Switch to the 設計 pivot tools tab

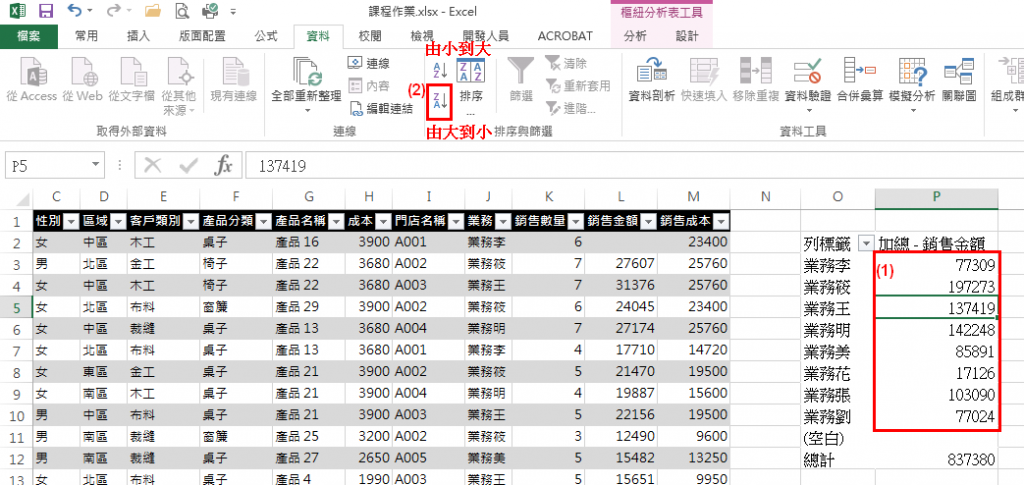pos(686,36)
